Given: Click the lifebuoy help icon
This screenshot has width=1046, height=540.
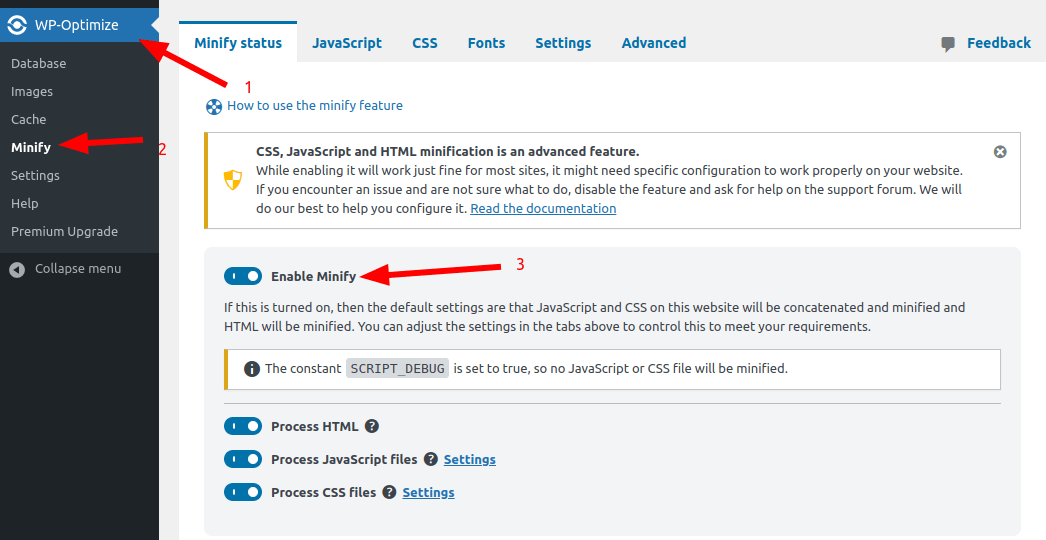Looking at the screenshot, I should [x=214, y=106].
